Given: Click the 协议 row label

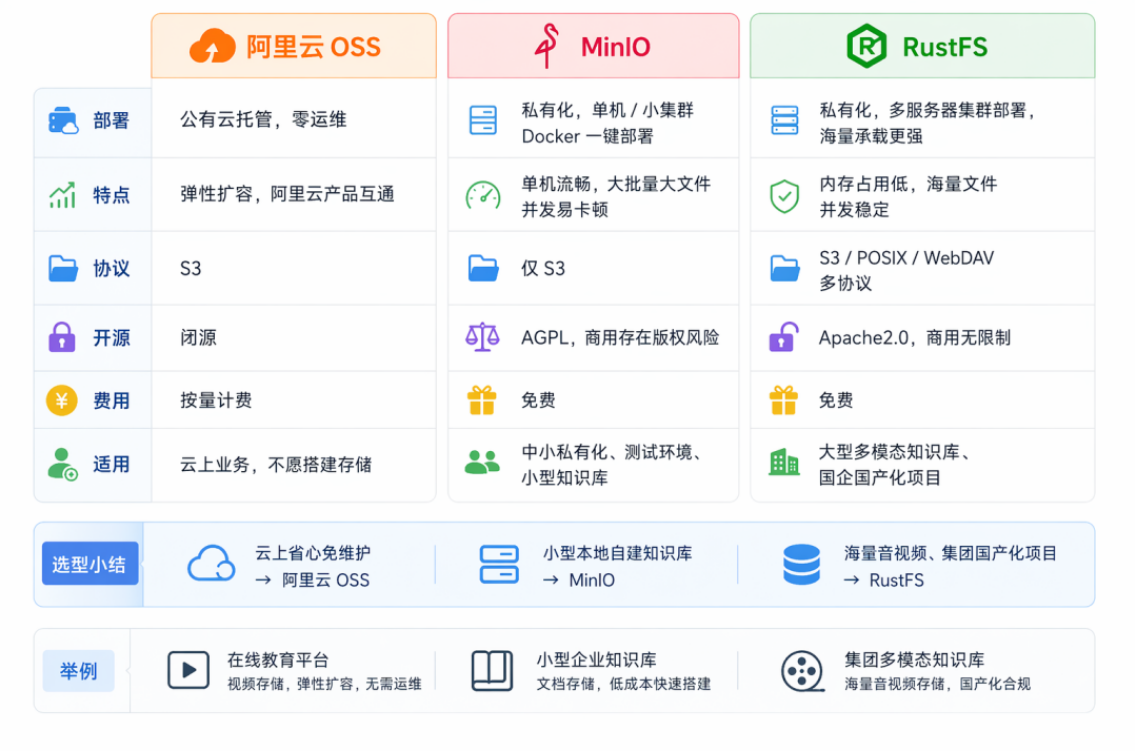Looking at the screenshot, I should click(111, 268).
